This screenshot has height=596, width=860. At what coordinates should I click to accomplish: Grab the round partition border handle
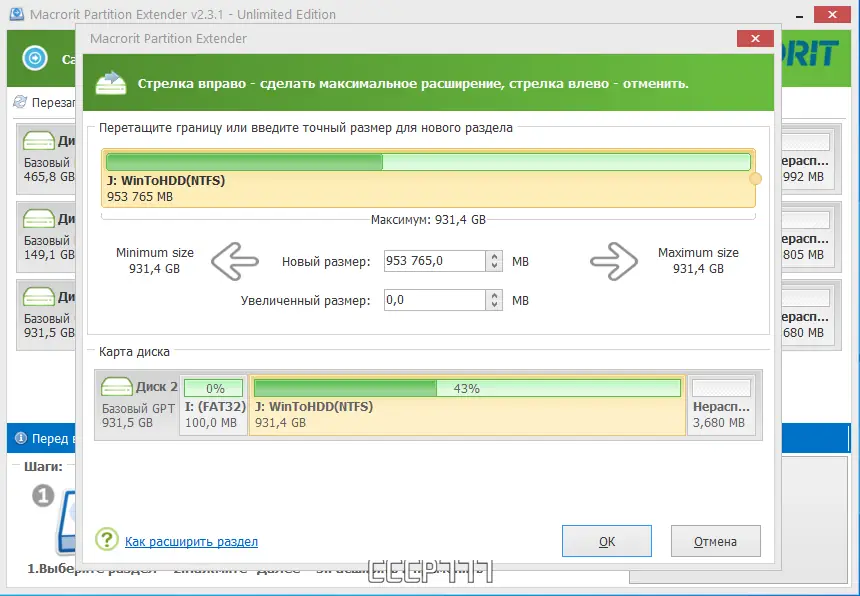[755, 178]
